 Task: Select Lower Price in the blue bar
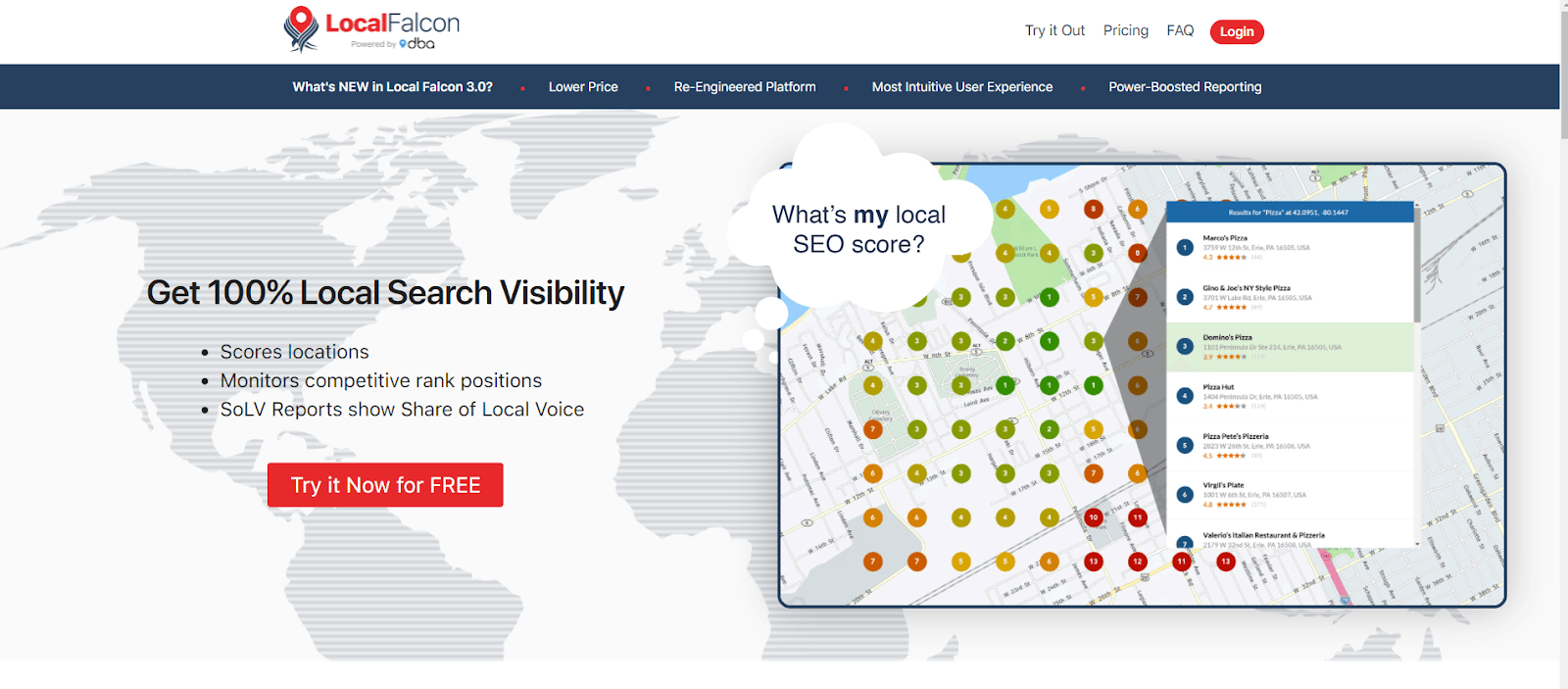coord(583,87)
